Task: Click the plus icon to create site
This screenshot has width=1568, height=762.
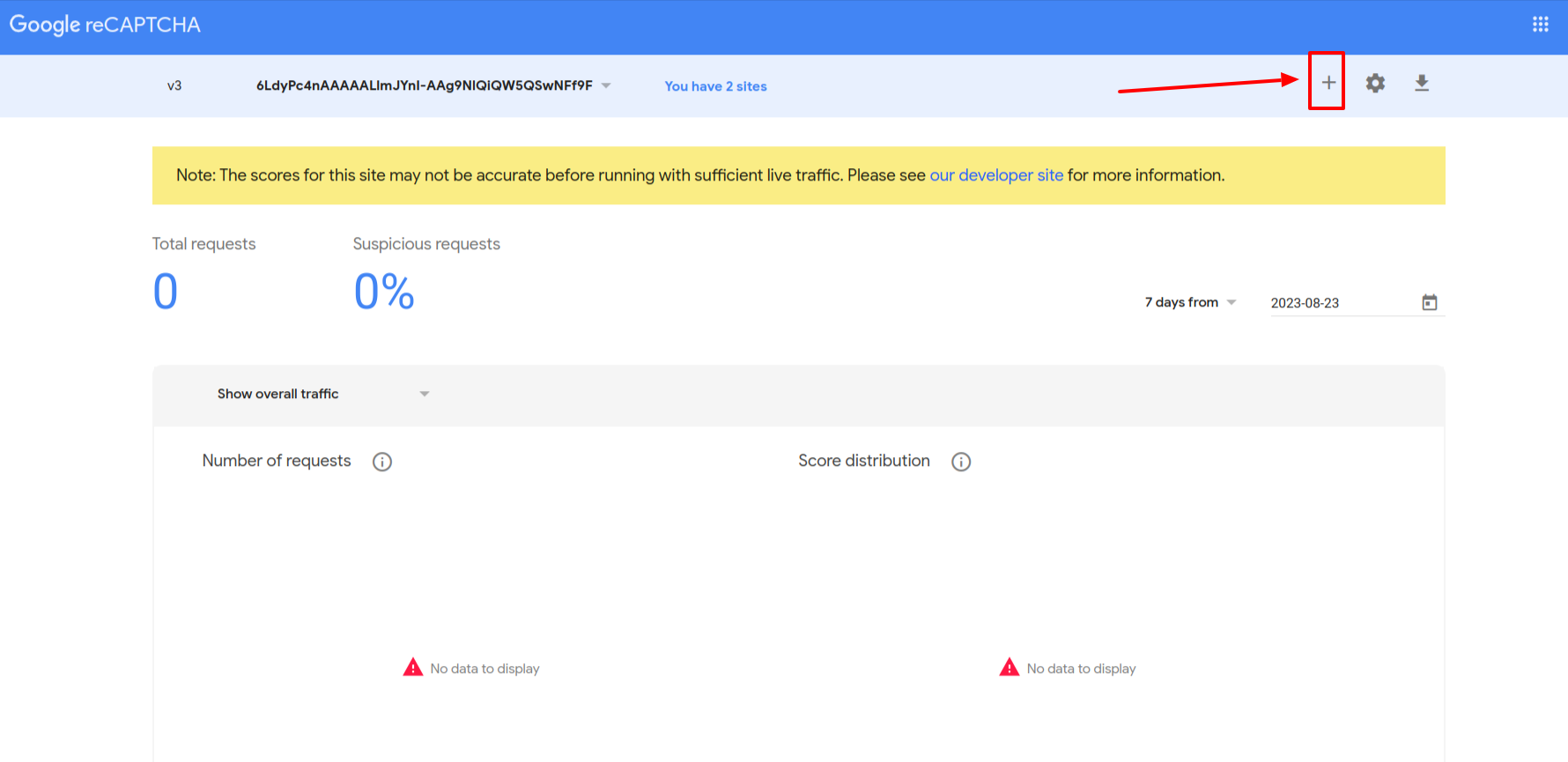Action: point(1328,83)
